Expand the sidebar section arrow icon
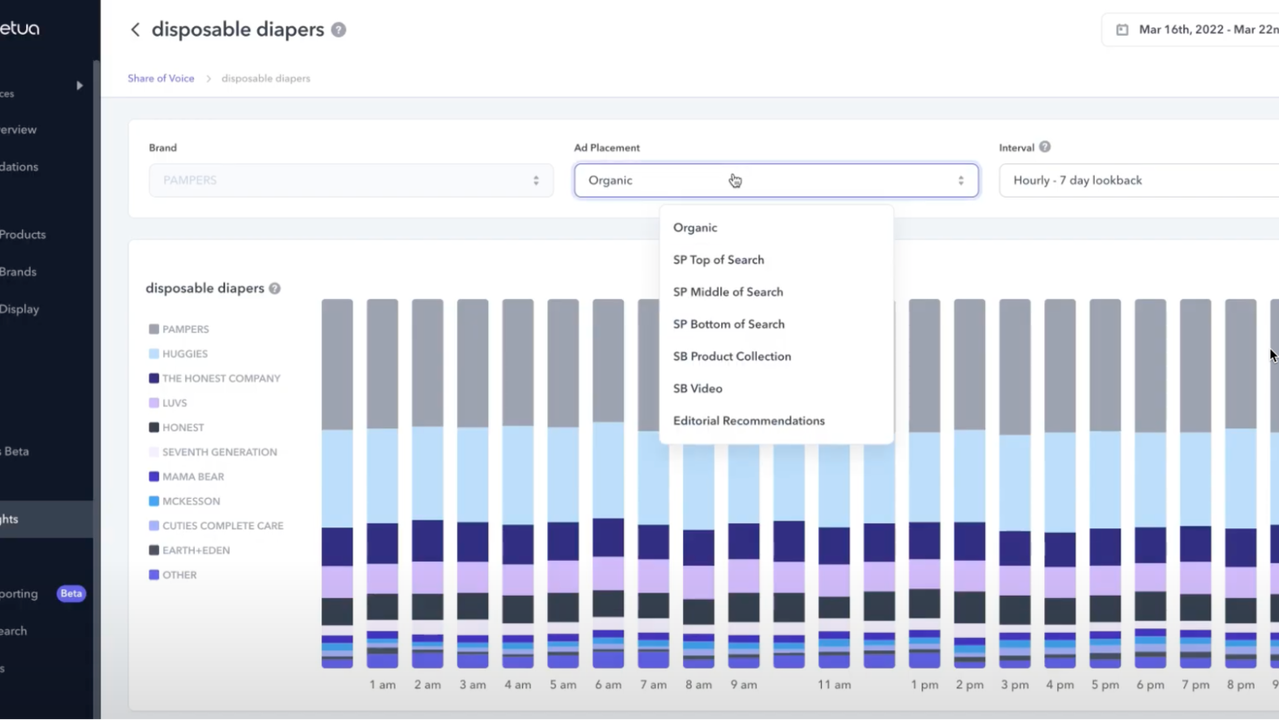 point(79,86)
